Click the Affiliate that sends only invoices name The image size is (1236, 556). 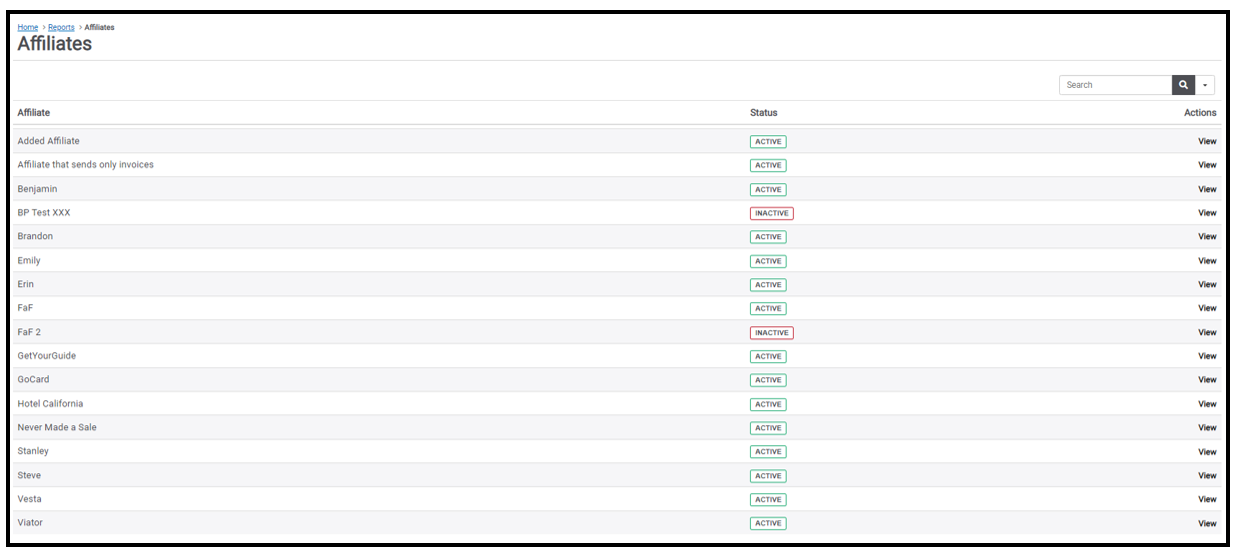pyautogui.click(x=86, y=165)
